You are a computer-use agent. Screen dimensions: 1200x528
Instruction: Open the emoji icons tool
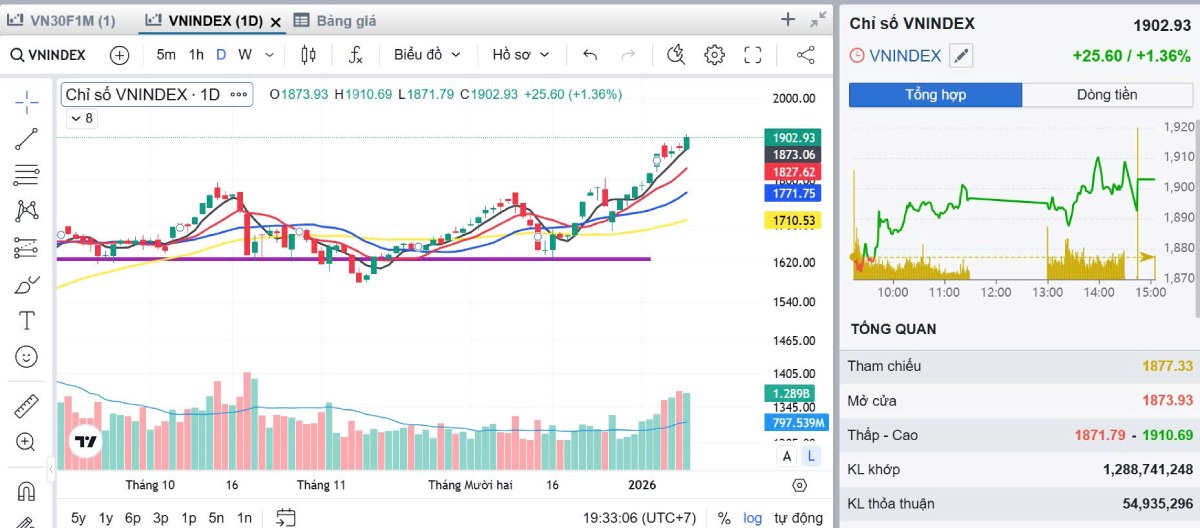click(x=27, y=356)
